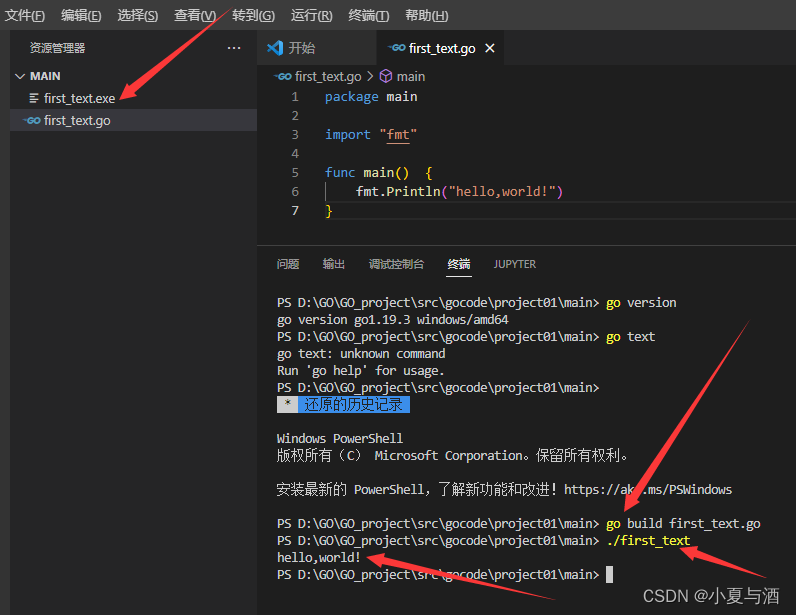Click the terminal cursor at last prompt

[x=610, y=574]
